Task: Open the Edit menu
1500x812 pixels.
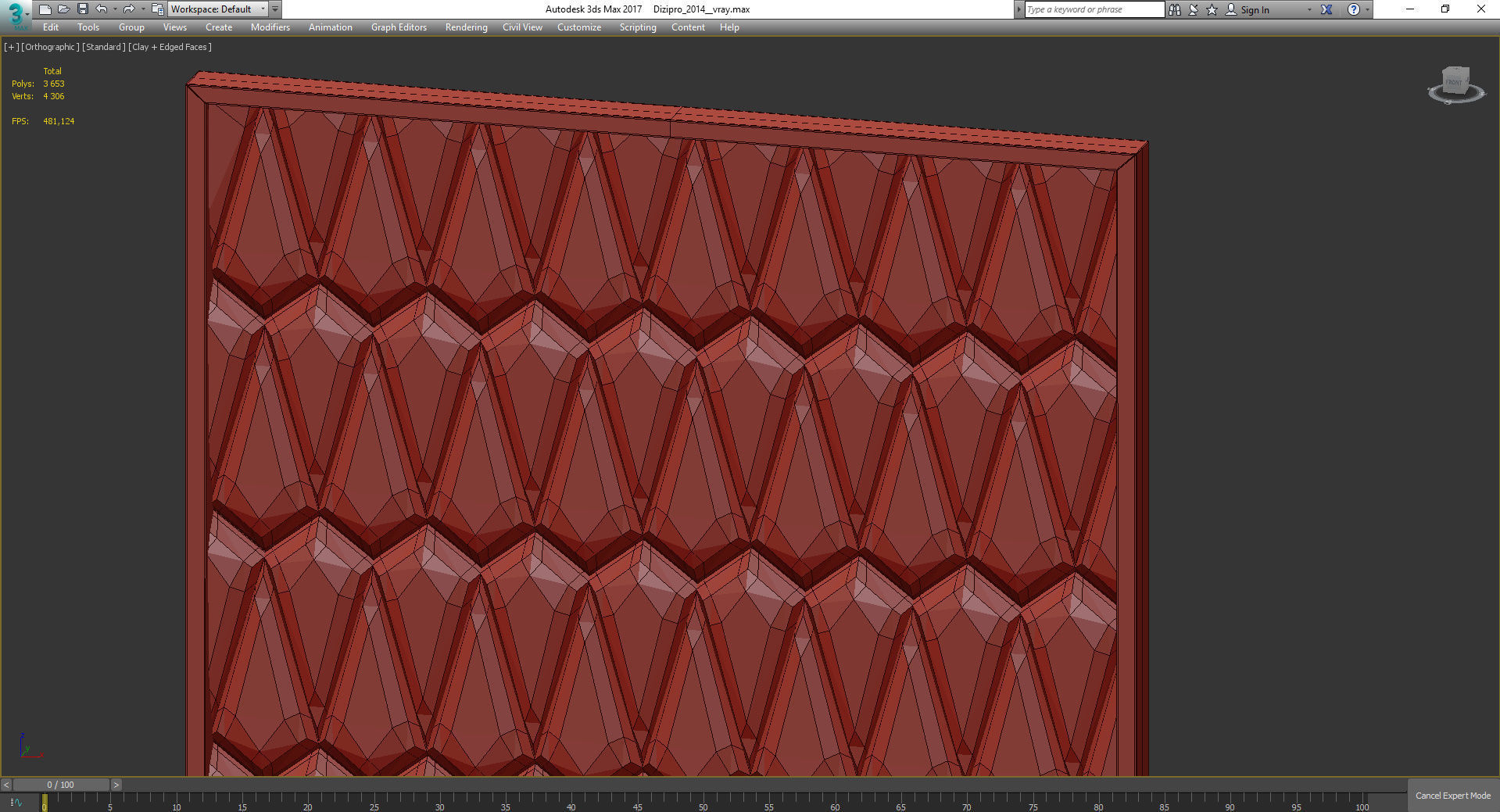Action: [x=51, y=27]
